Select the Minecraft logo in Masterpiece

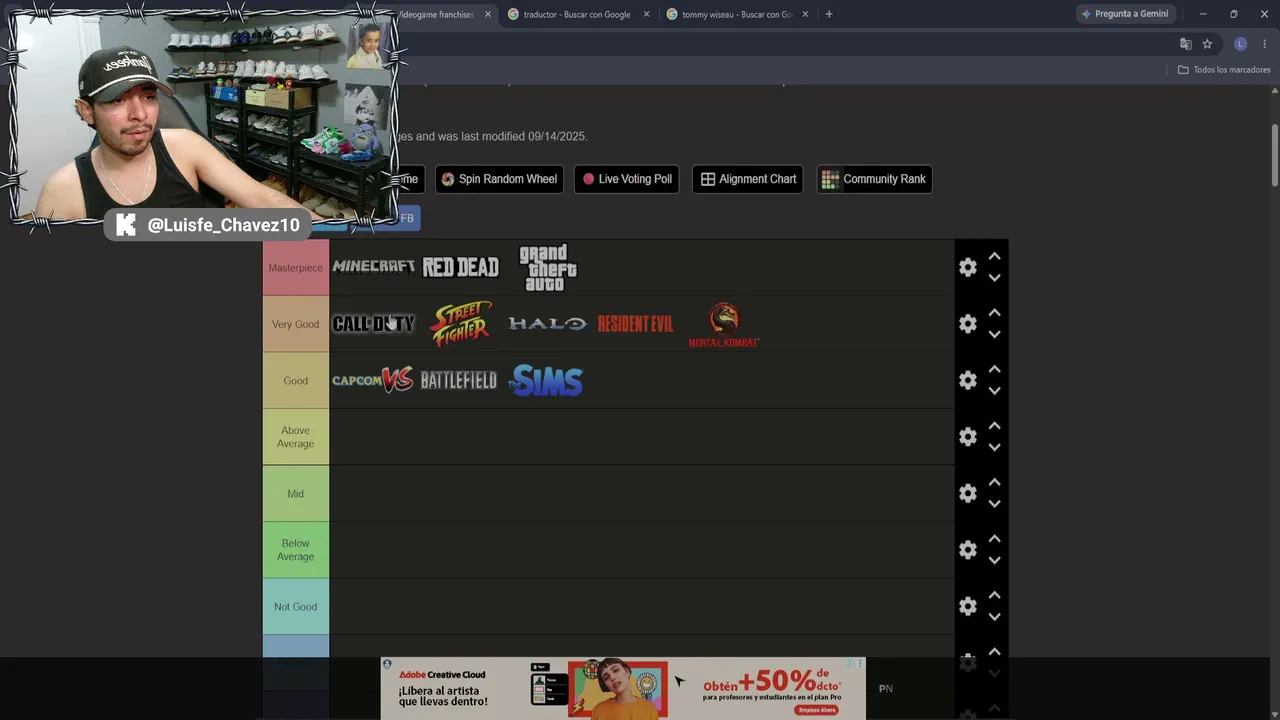click(x=373, y=267)
